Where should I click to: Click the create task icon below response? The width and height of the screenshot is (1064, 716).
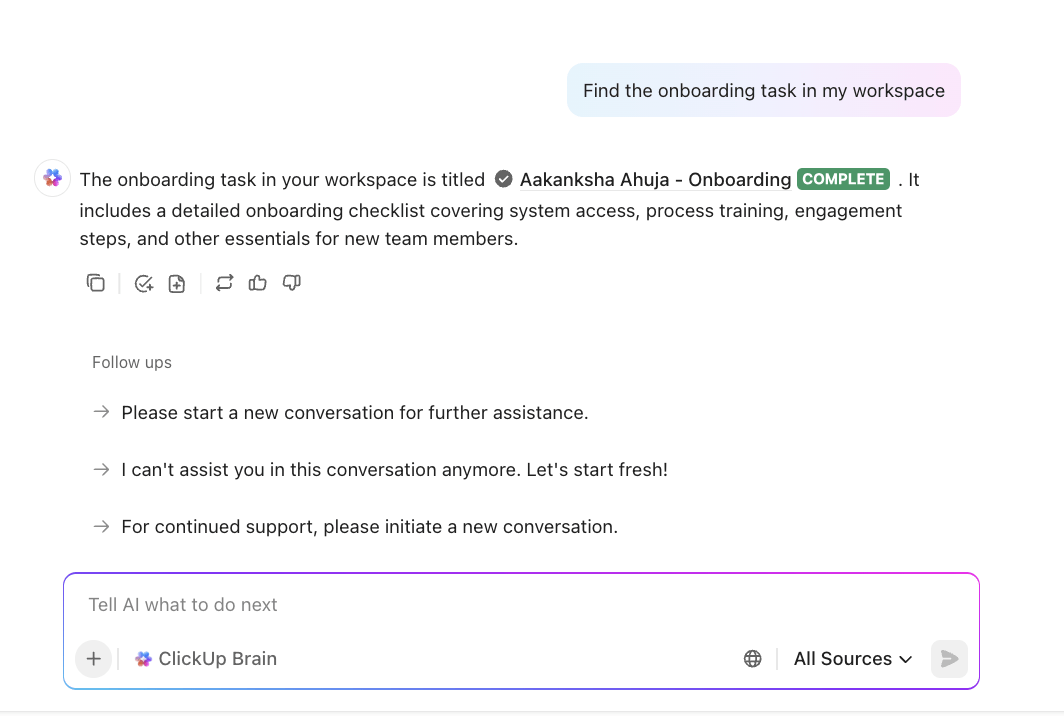(x=144, y=283)
